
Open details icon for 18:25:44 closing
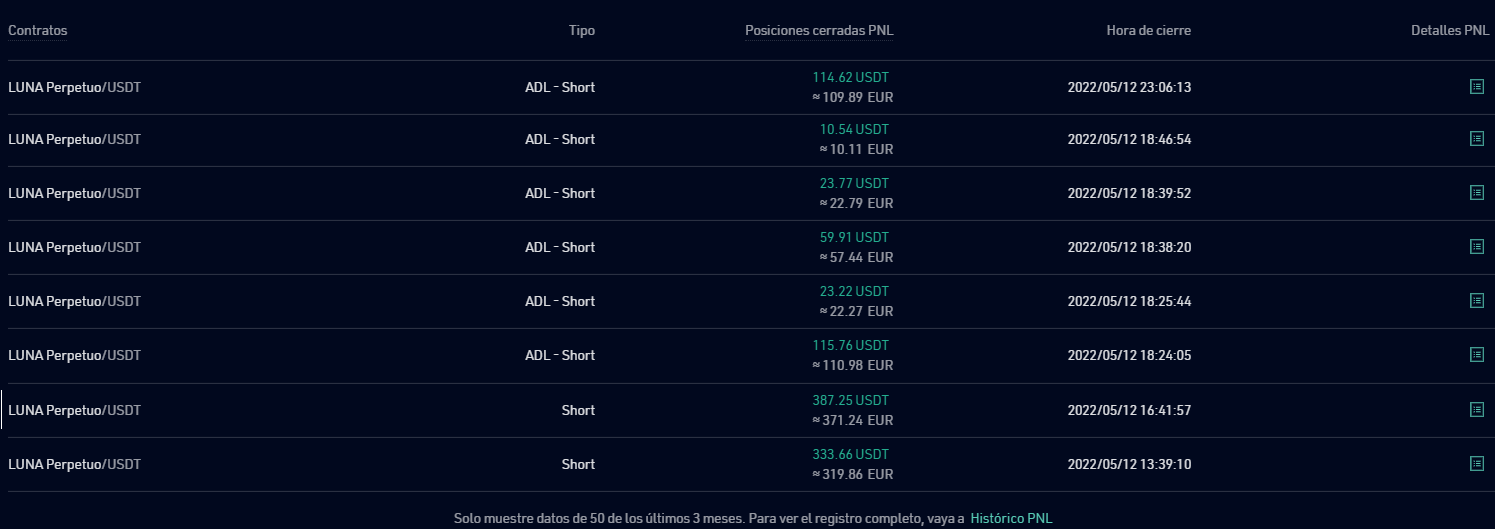click(x=1476, y=301)
